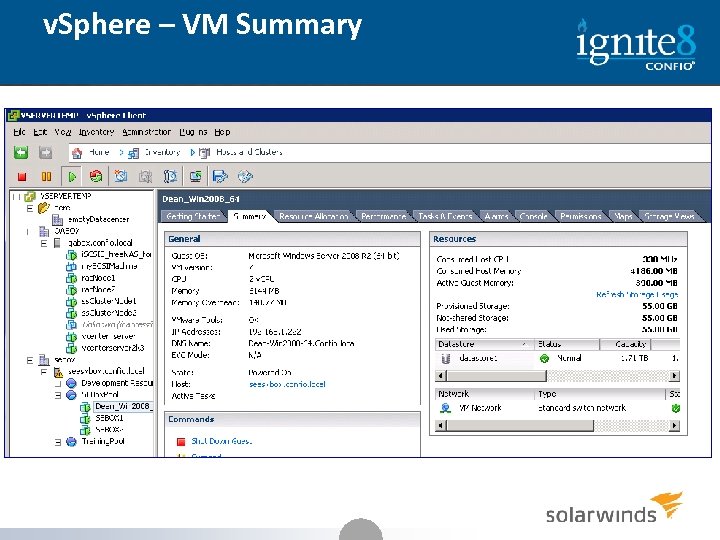Click the grey forward navigation arrow
720x540 pixels.
tap(45, 152)
